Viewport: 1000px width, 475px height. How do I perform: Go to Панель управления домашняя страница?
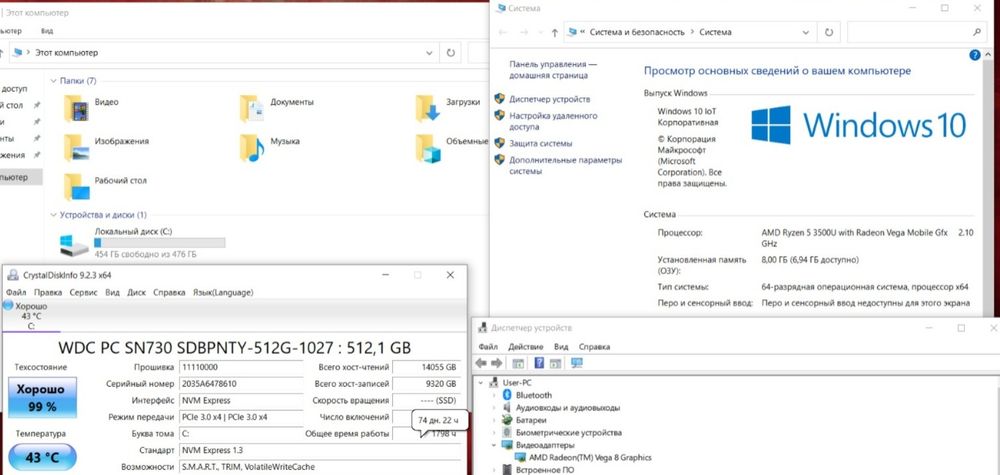tap(553, 70)
